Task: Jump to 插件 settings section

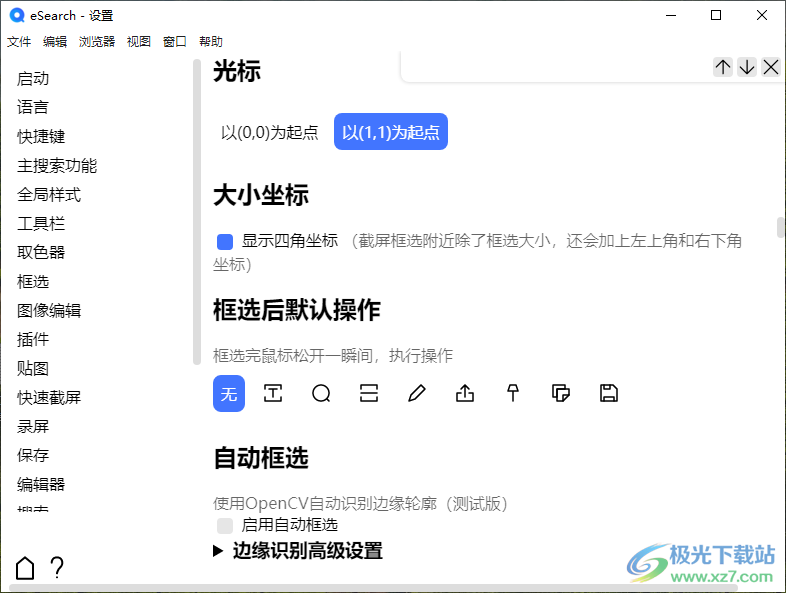Action: click(x=33, y=339)
